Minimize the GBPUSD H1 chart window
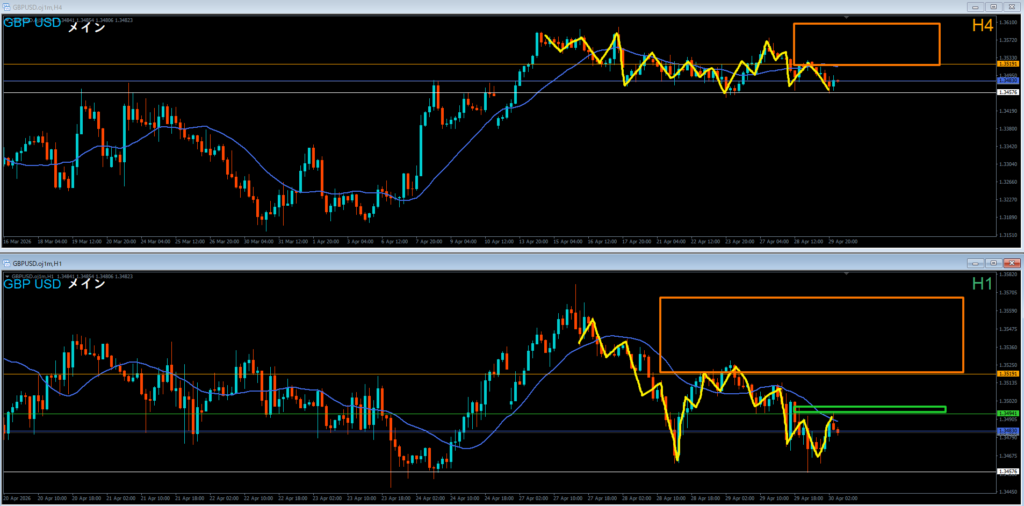Image resolution: width=1024 pixels, height=506 pixels. pos(976,263)
